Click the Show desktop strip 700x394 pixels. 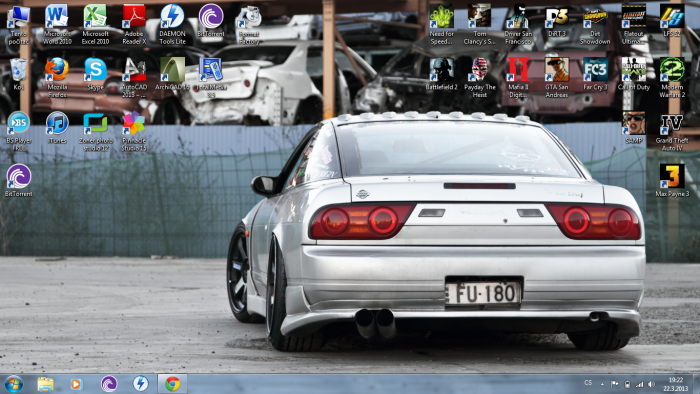[x=697, y=384]
